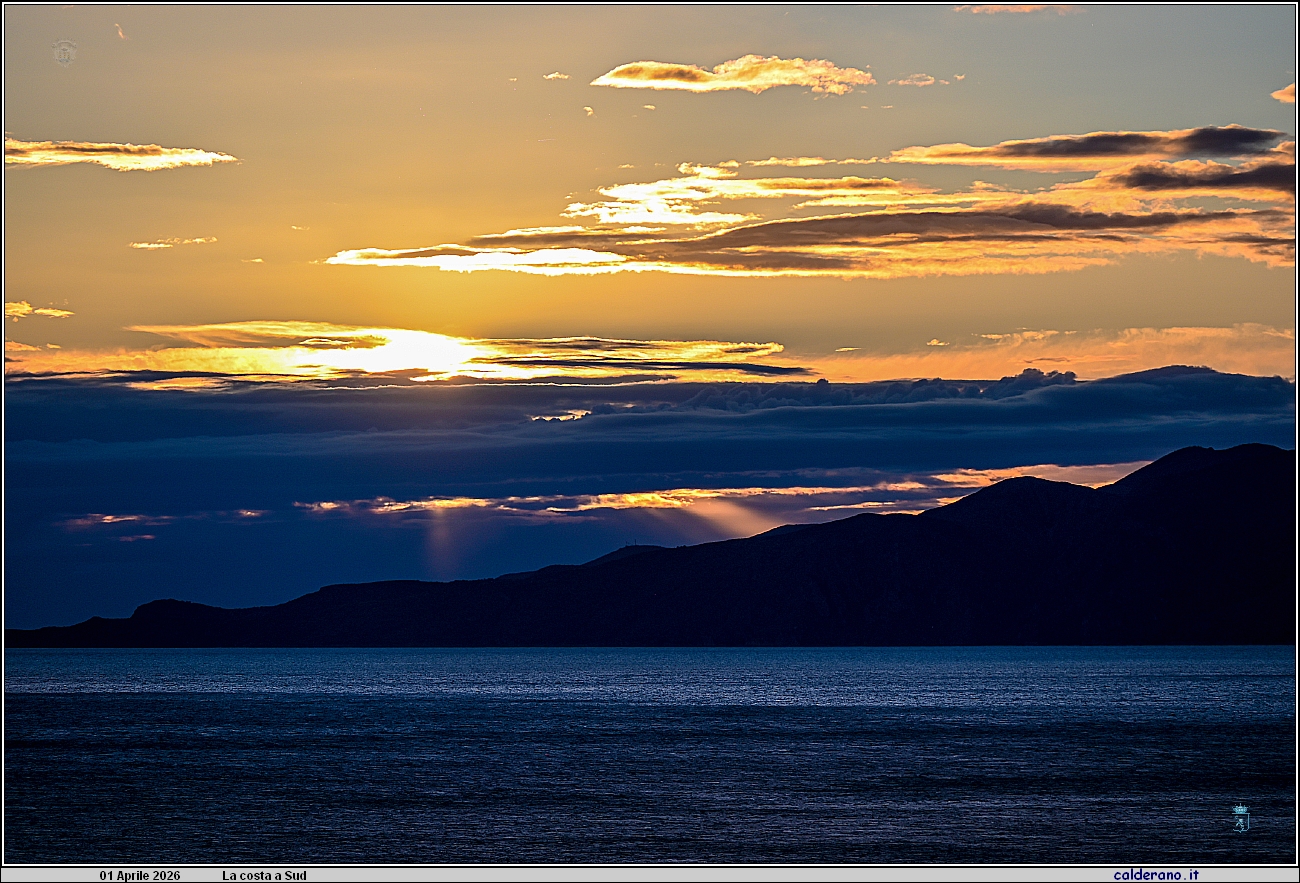The width and height of the screenshot is (1300, 883).
Task: Click the small wispy cloud left of center
Action: click(x=172, y=242)
